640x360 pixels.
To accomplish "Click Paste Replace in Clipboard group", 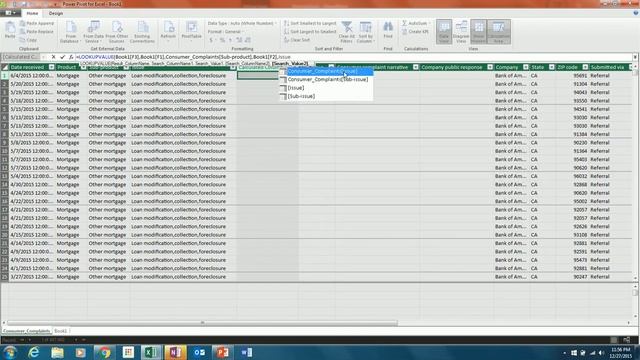I will [x=37, y=31].
